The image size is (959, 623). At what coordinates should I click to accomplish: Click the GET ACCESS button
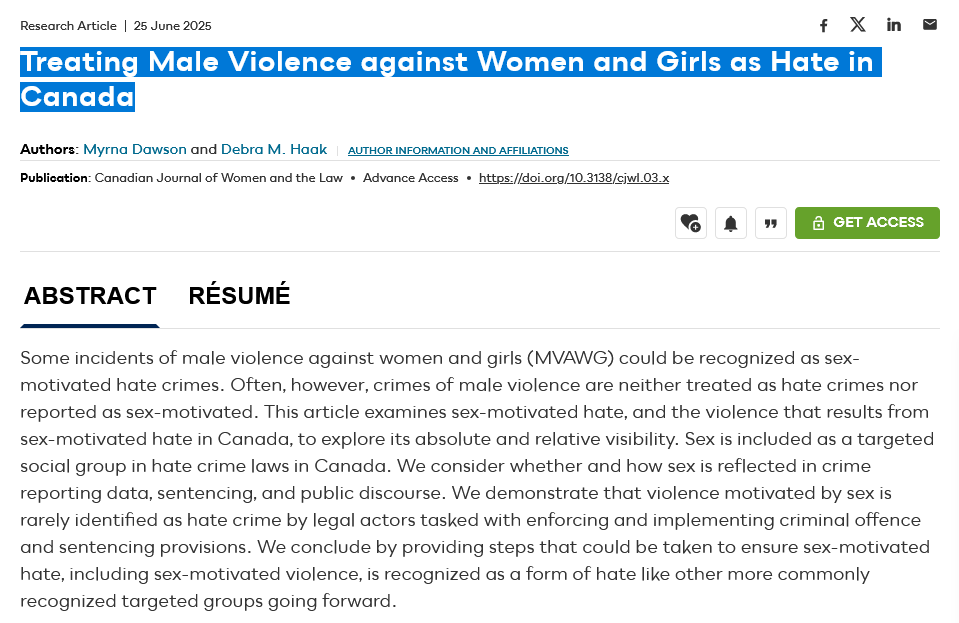pos(867,222)
